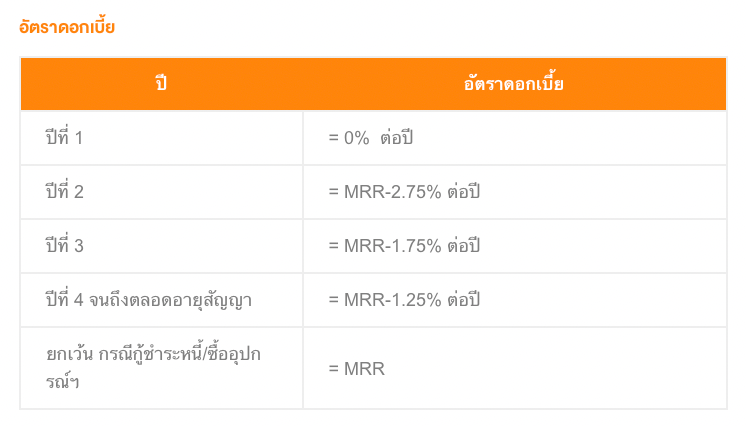746x426 pixels.
Task: Click the equals sign before MRR-1.25%
Action: click(334, 300)
